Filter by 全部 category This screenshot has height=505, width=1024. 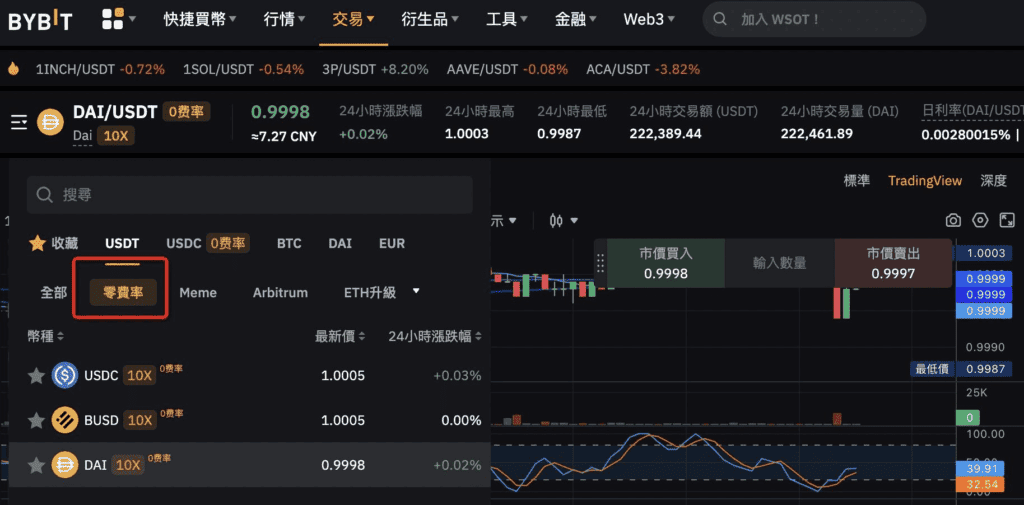click(x=54, y=293)
